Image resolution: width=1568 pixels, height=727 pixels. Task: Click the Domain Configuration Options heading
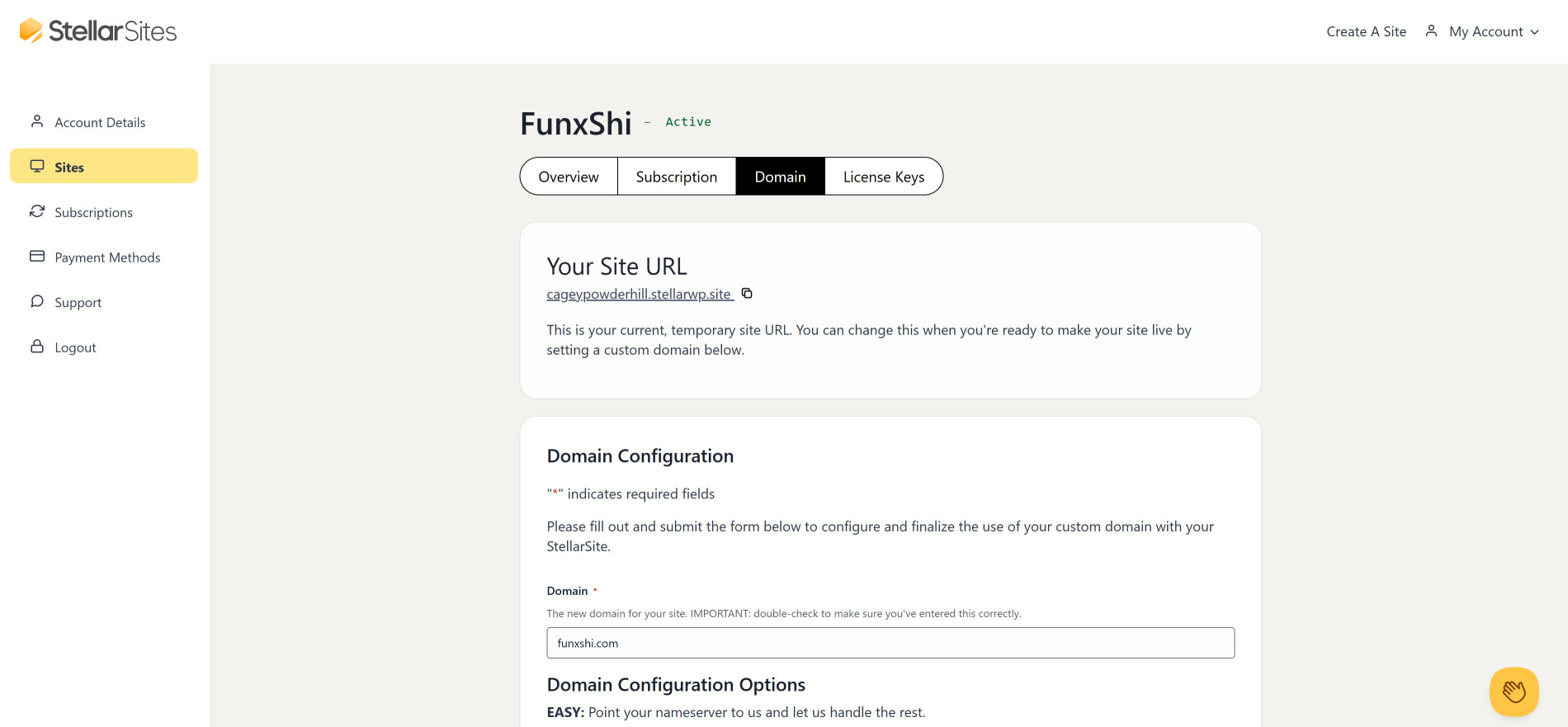click(x=676, y=685)
